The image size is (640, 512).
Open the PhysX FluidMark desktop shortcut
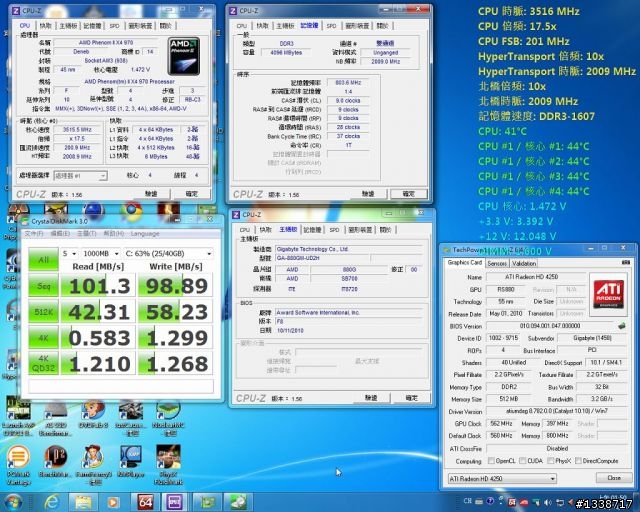coord(168,464)
